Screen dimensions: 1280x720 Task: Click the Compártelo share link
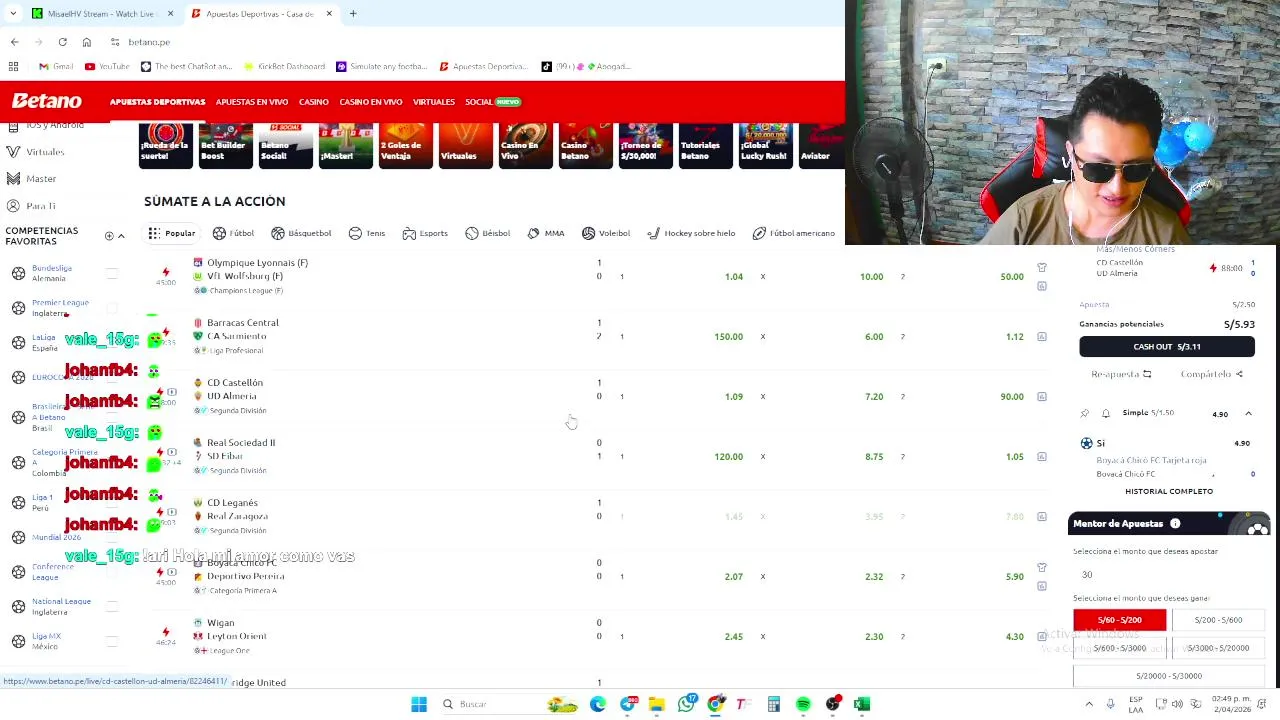[1211, 374]
